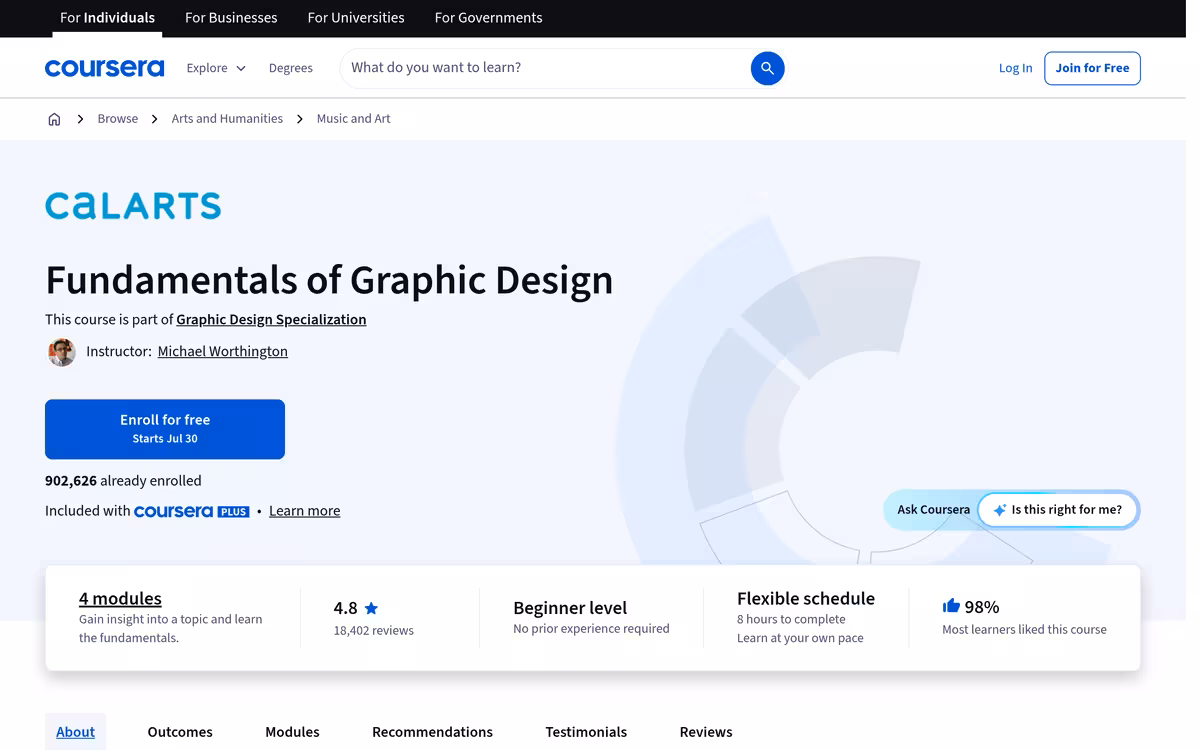Open the Graphic Design Specialization link
Image resolution: width=1200 pixels, height=750 pixels.
click(271, 320)
